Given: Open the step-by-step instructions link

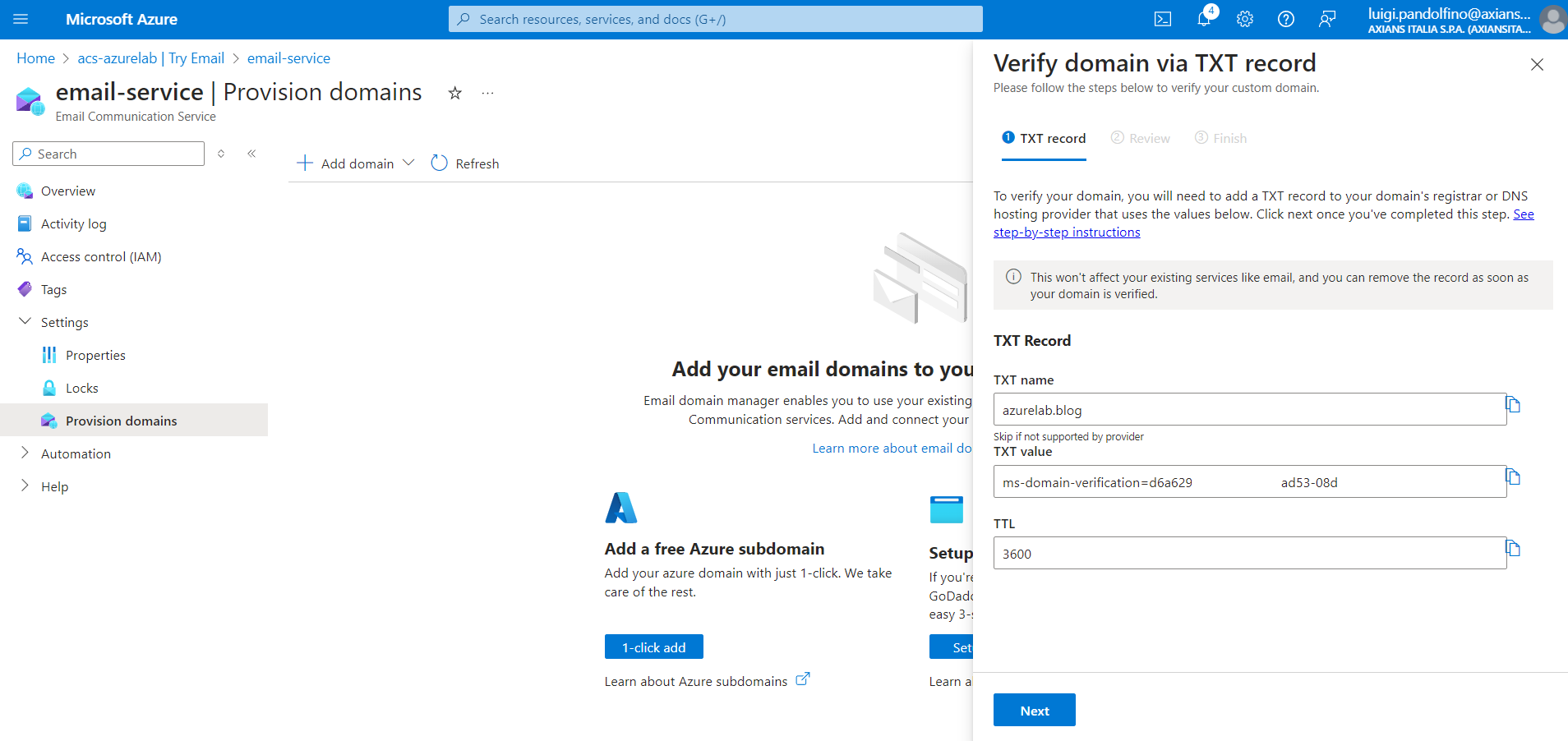Looking at the screenshot, I should (1067, 232).
